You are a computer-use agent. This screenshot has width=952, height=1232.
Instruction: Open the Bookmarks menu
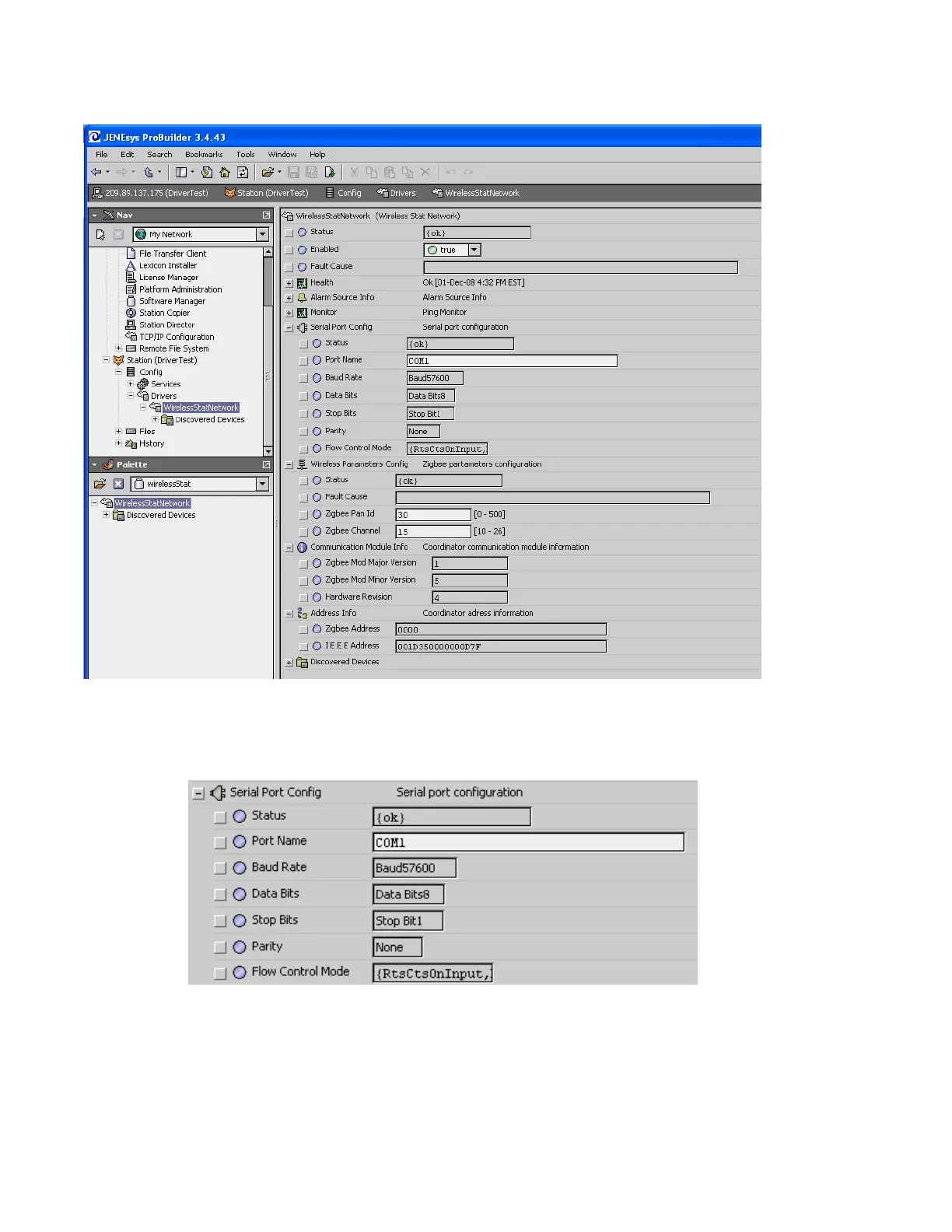tap(204, 155)
